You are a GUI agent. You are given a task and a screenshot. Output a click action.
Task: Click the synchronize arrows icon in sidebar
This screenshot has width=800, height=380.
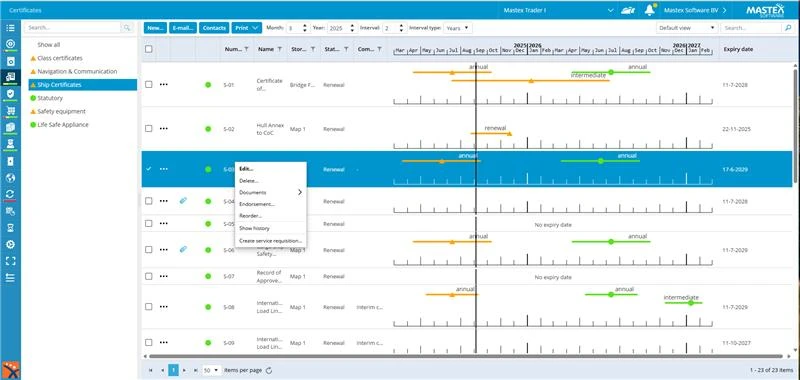[10, 194]
